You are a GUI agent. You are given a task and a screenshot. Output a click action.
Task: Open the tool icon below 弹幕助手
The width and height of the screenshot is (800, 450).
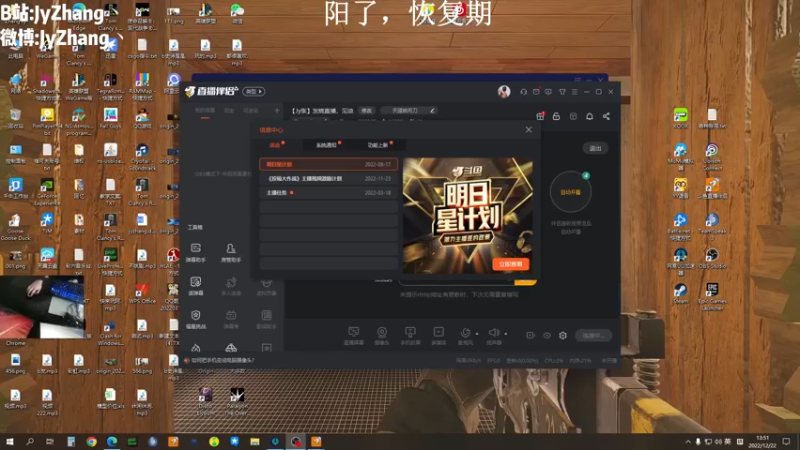[196, 286]
